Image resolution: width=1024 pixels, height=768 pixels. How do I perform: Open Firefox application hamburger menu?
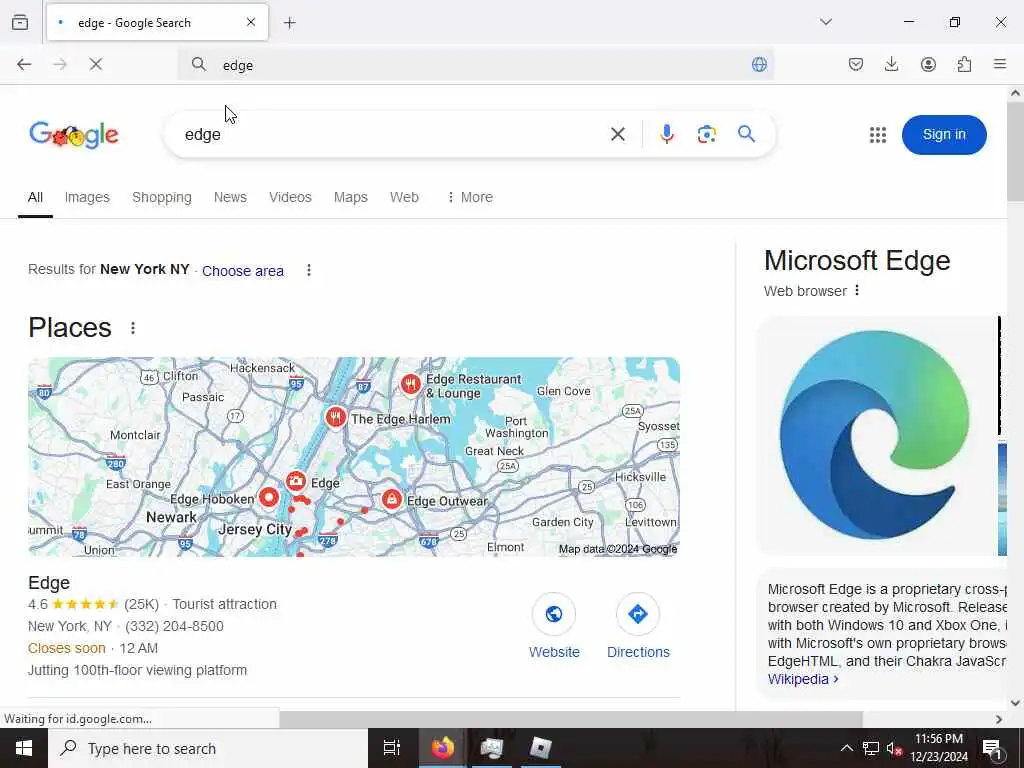1000,64
